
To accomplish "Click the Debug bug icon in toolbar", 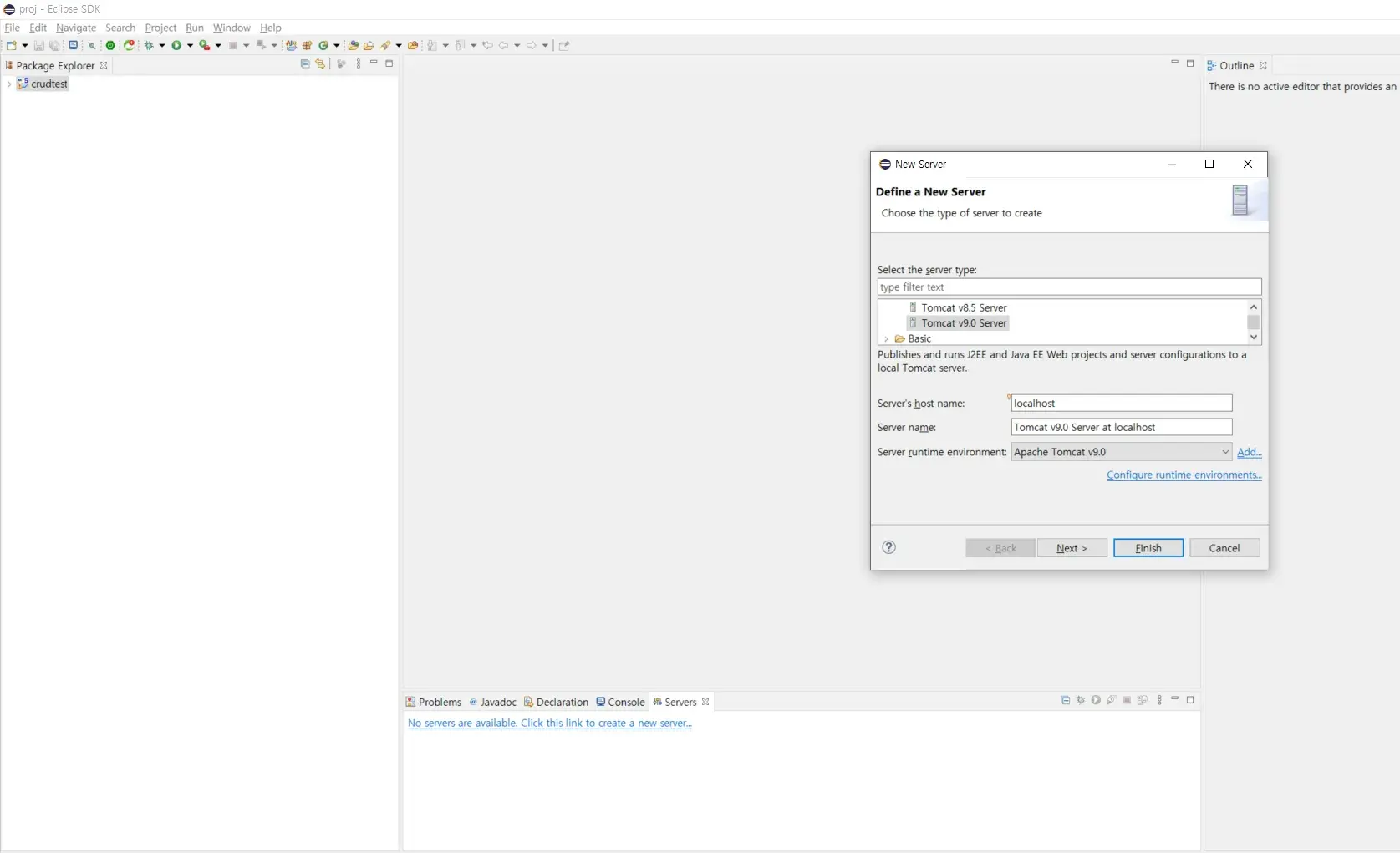I will click(149, 45).
